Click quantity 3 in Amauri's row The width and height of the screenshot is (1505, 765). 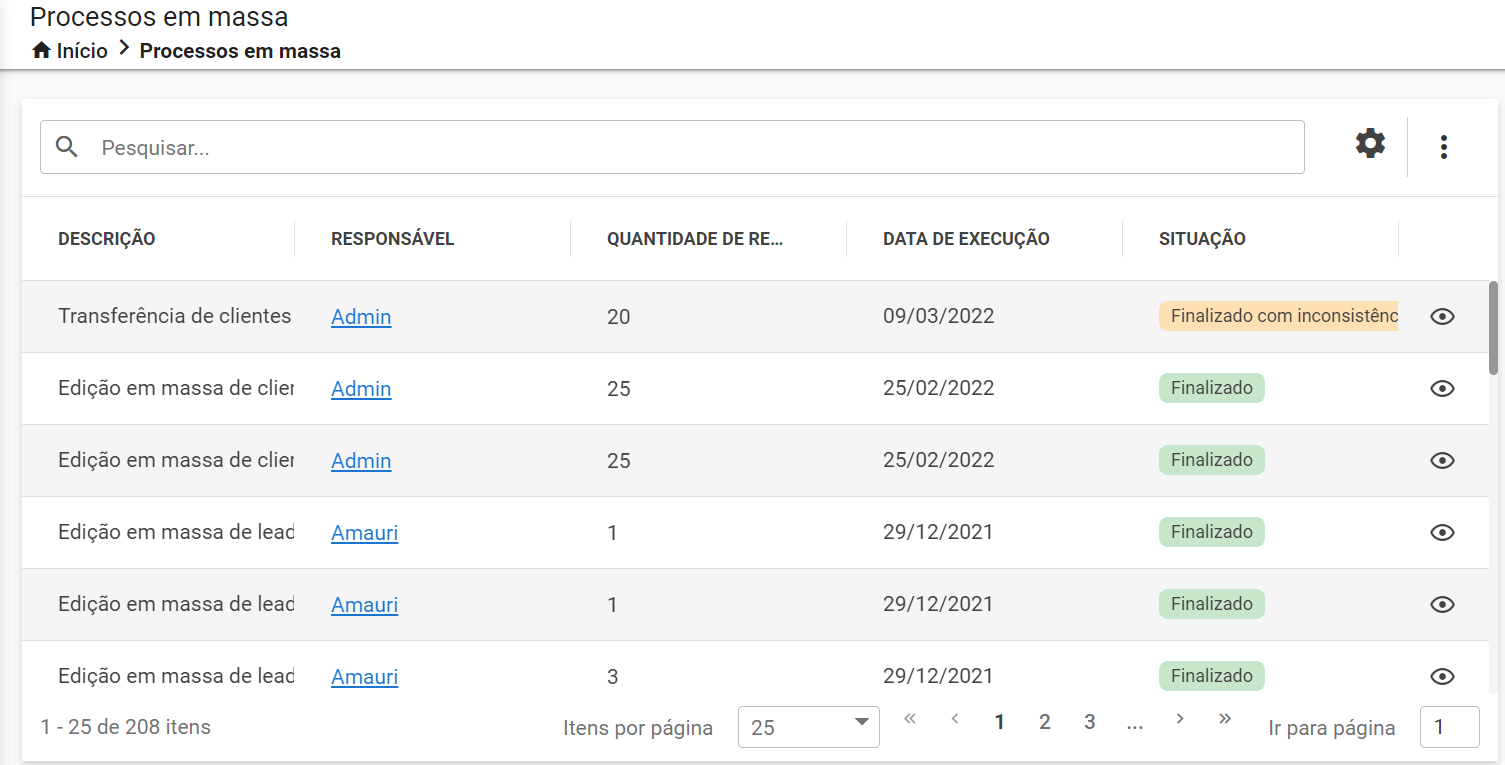(x=612, y=677)
